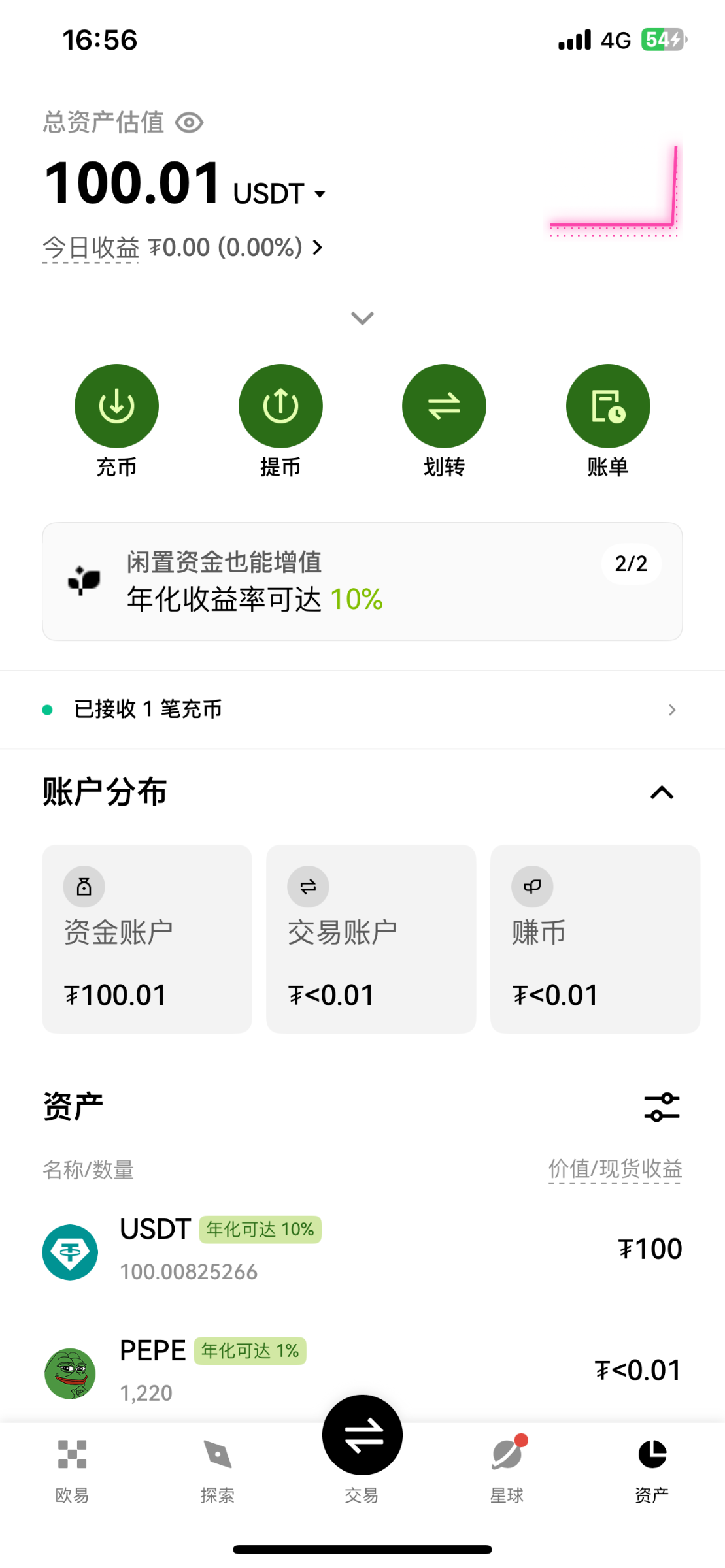The width and height of the screenshot is (725, 1568).
Task: Open asset filter settings icon
Action: tap(662, 1107)
